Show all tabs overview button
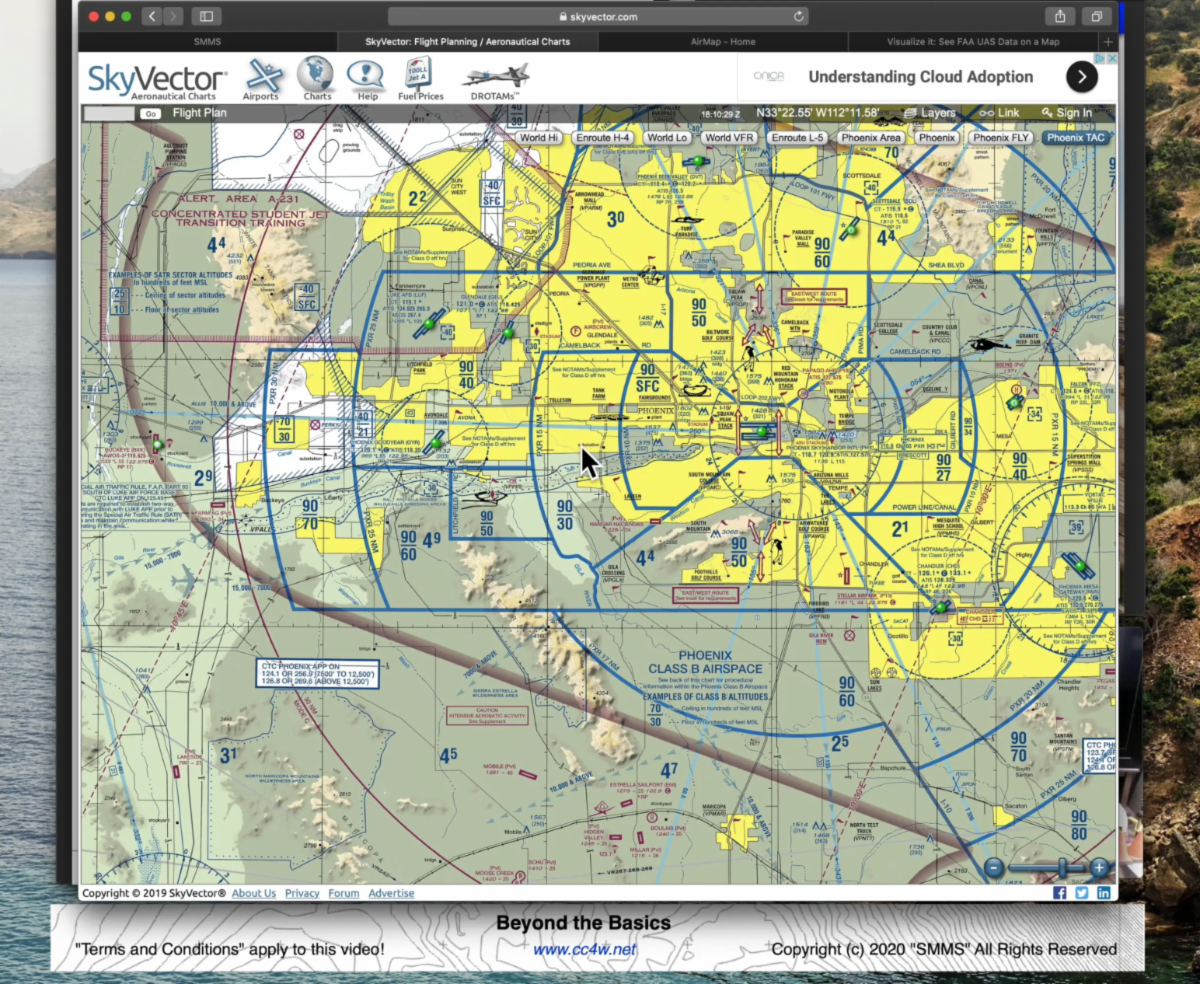The width and height of the screenshot is (1200, 984). click(x=1097, y=16)
